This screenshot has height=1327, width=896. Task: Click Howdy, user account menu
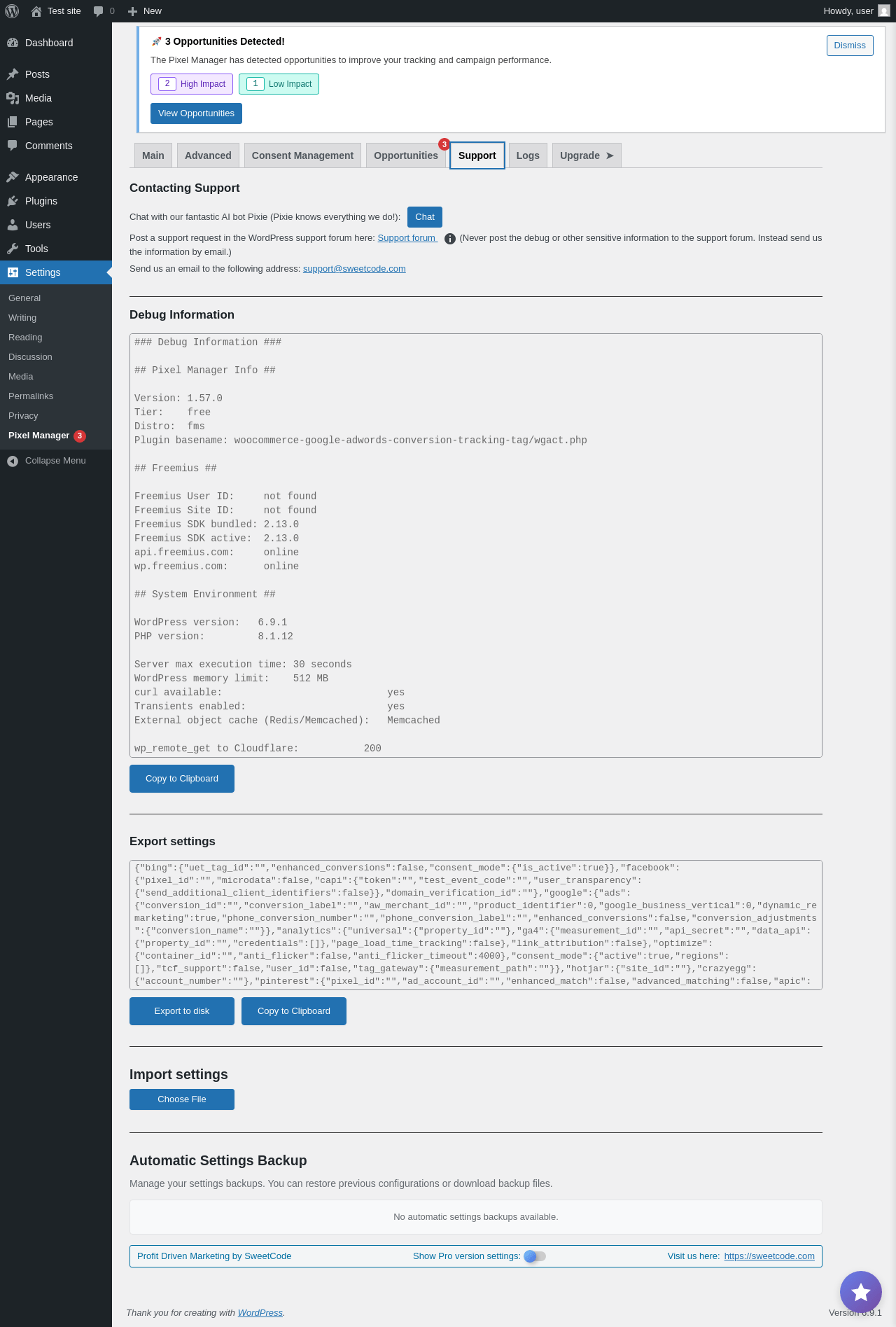[856, 11]
